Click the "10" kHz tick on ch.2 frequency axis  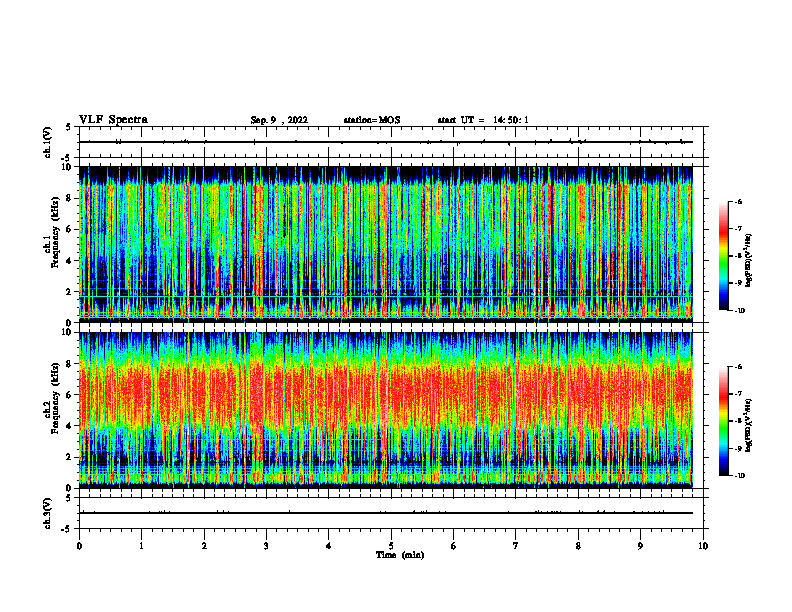[x=68, y=332]
